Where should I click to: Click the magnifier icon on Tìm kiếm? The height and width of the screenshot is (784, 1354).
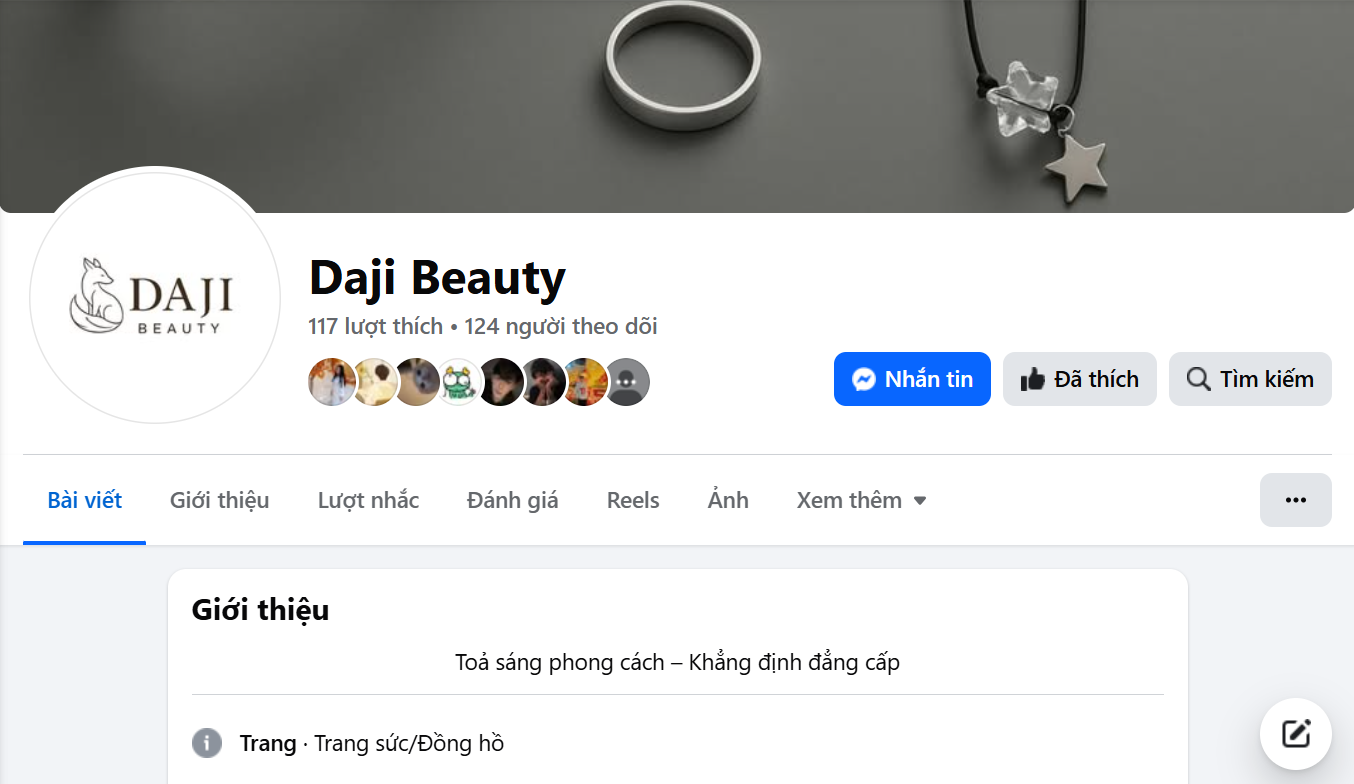[x=1198, y=379]
